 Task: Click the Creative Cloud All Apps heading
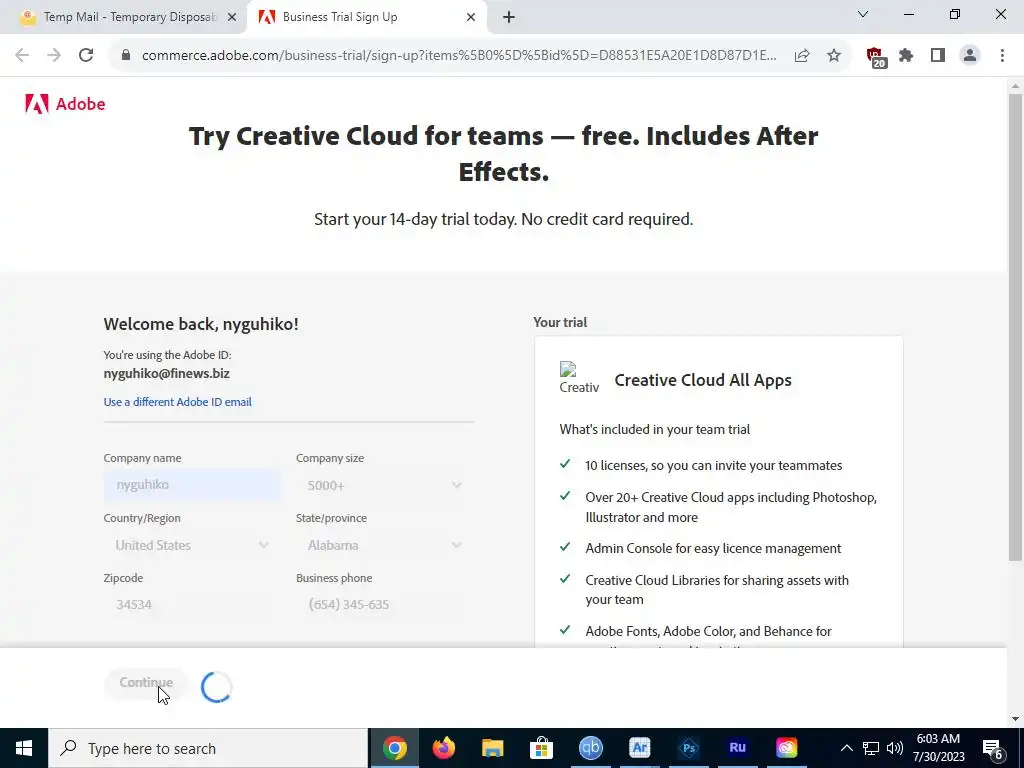point(703,380)
